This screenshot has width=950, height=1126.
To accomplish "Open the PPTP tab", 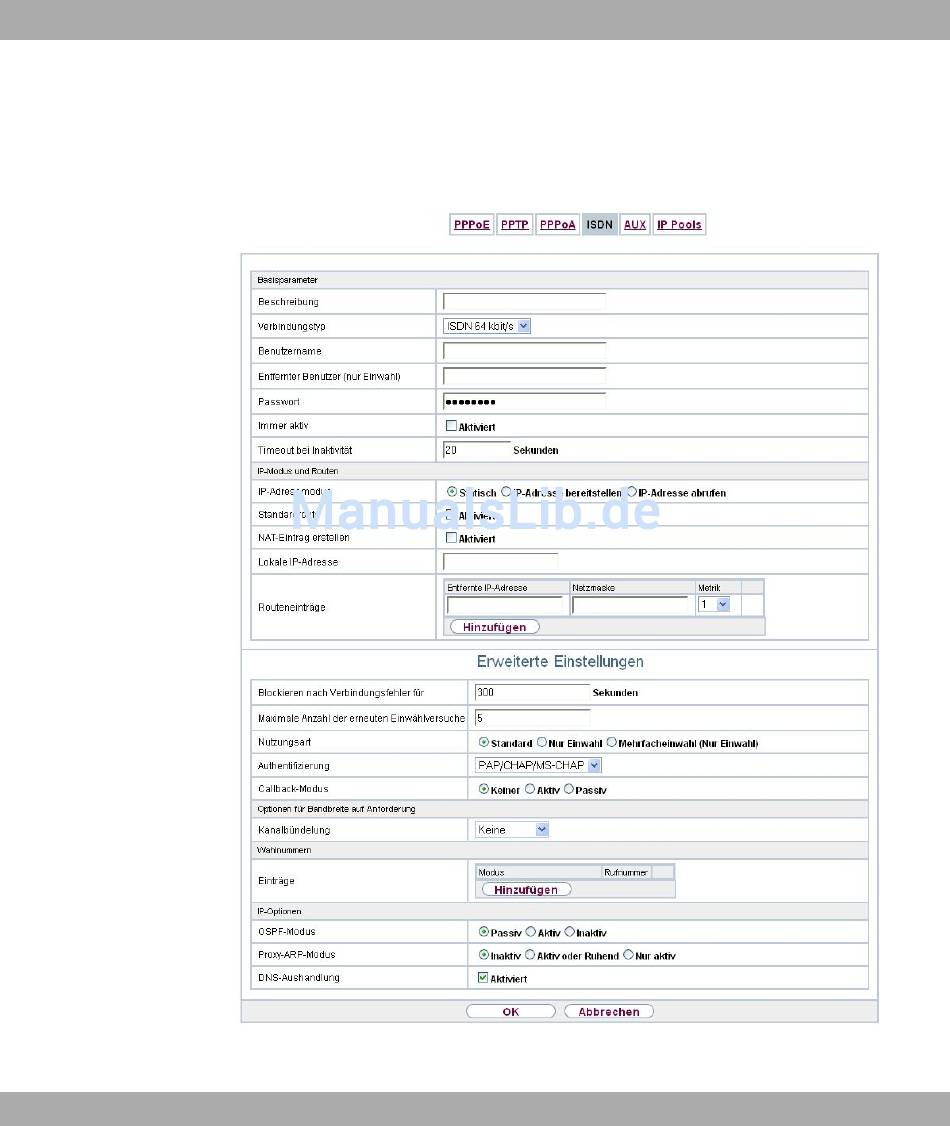I will point(514,225).
